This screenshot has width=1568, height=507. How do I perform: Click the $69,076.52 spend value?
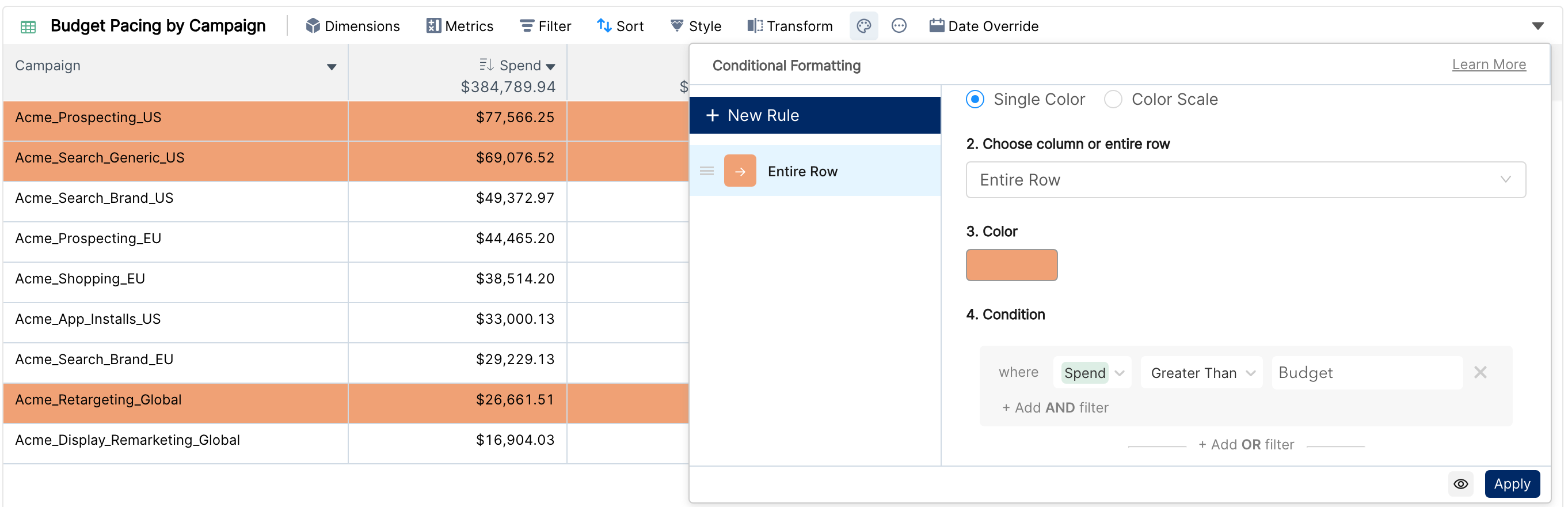tap(515, 158)
